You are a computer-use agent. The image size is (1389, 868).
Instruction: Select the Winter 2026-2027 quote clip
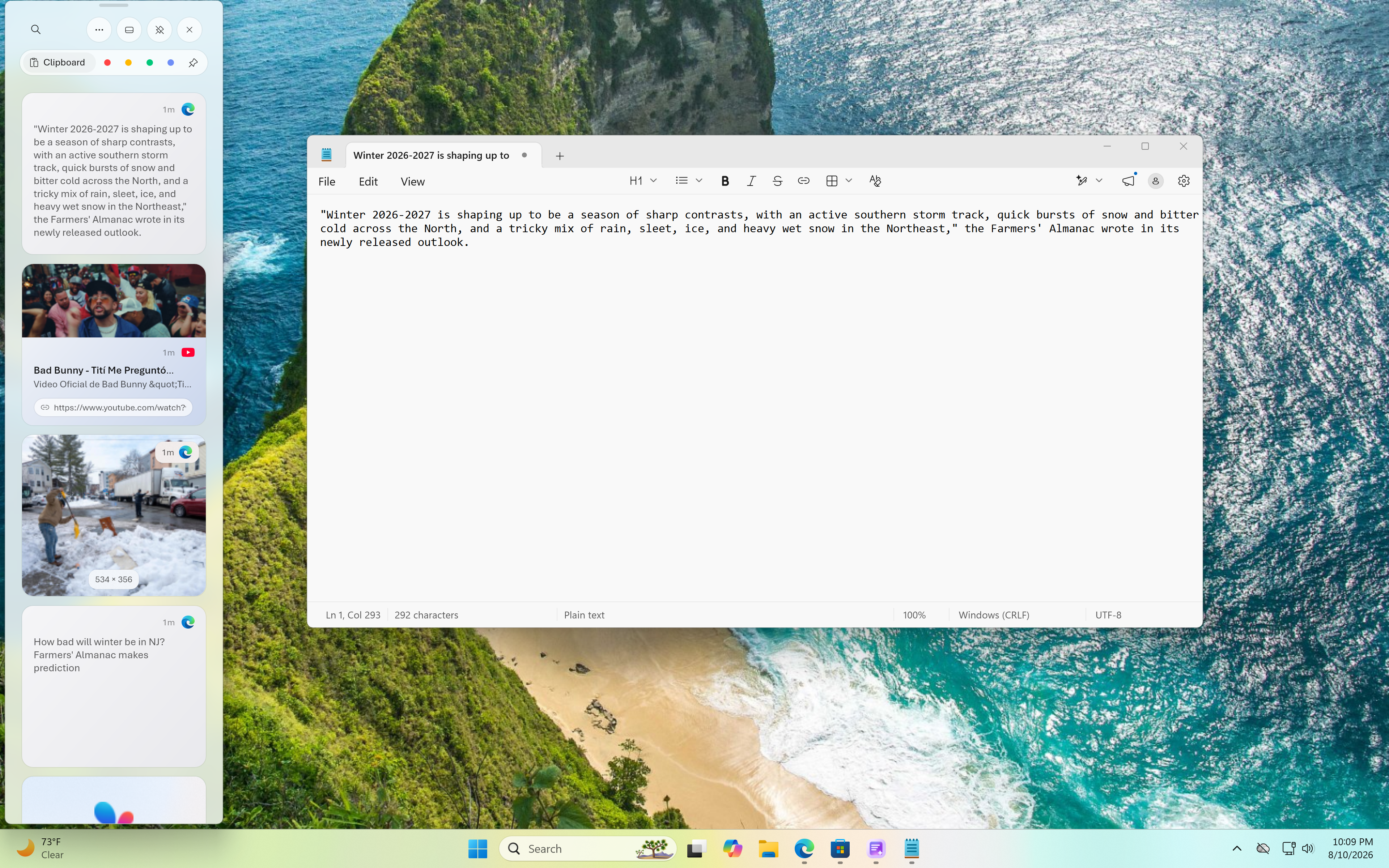[x=114, y=173]
